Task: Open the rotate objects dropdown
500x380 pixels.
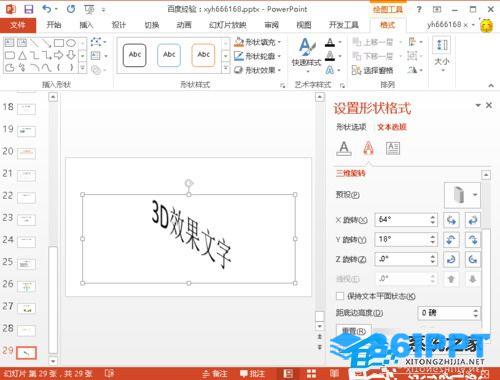Action: [416, 70]
